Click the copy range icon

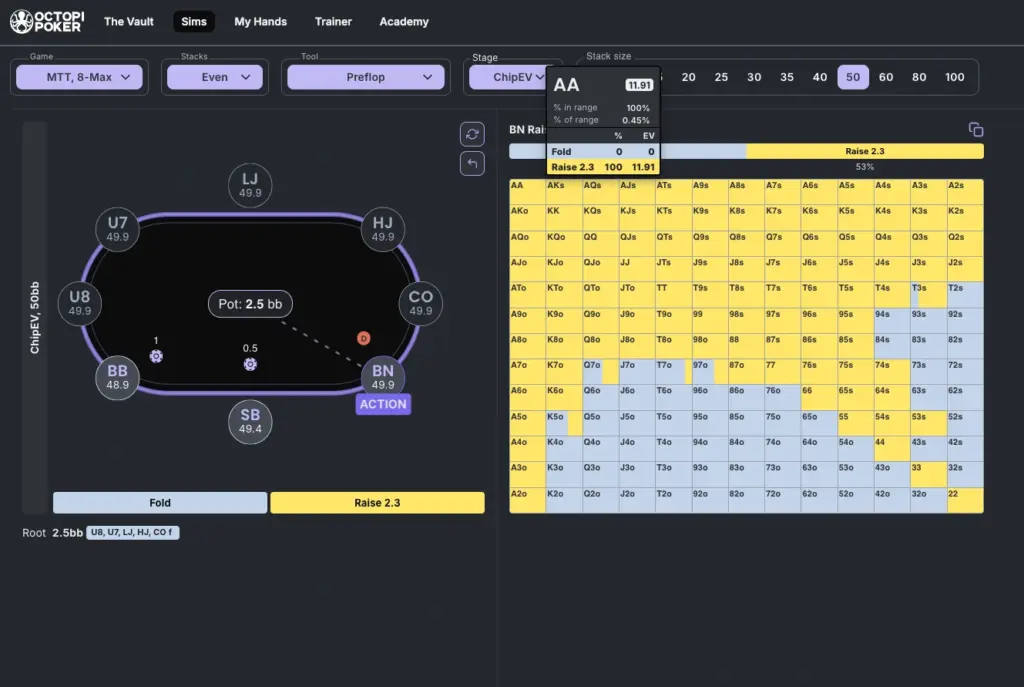[976, 130]
